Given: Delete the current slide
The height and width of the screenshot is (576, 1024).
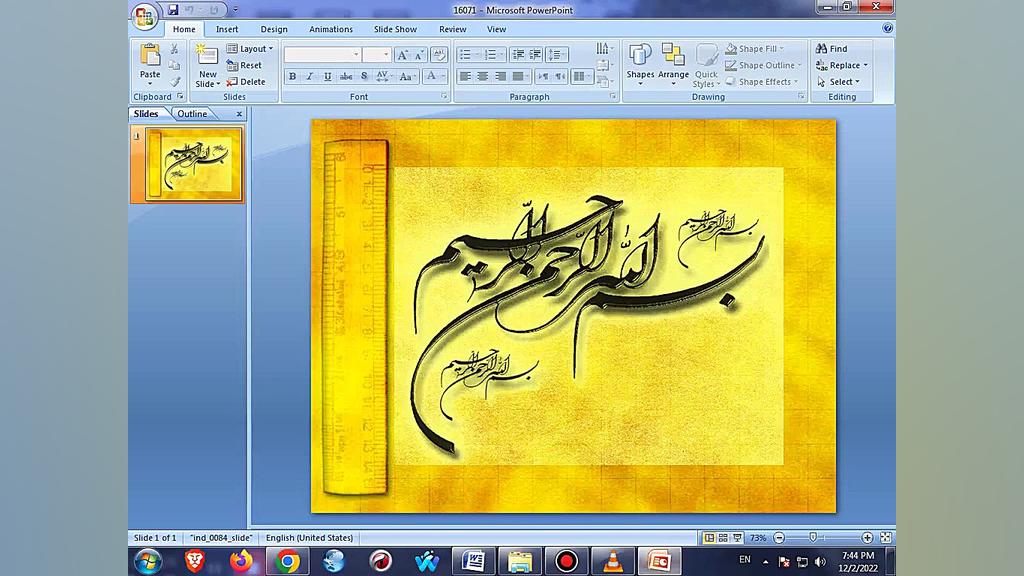Looking at the screenshot, I should 246,82.
